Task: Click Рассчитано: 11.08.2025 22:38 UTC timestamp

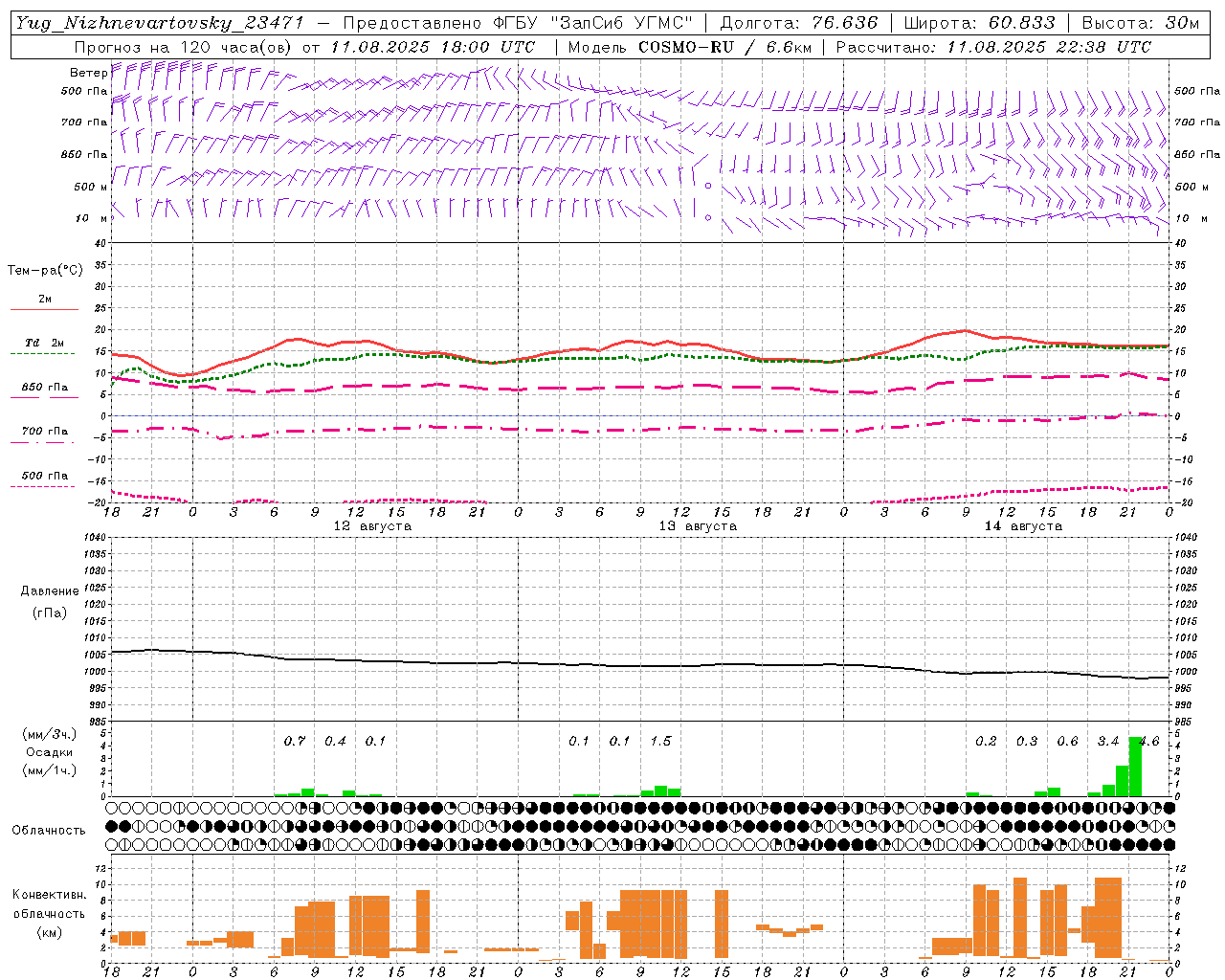Action: click(993, 47)
